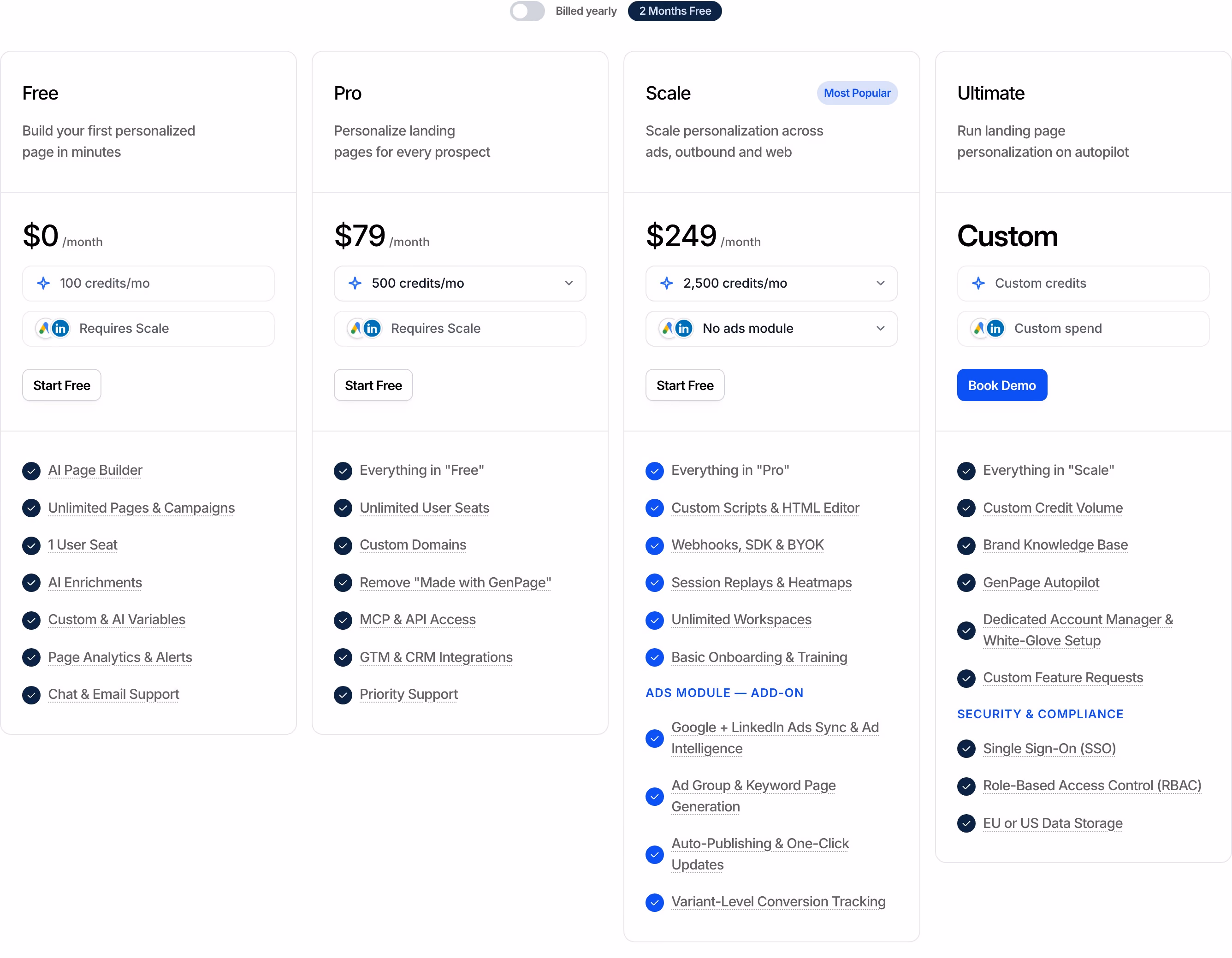Viewport: 1232px width, 958px height.
Task: Click the checkmark beside Priority Support
Action: pos(343,694)
